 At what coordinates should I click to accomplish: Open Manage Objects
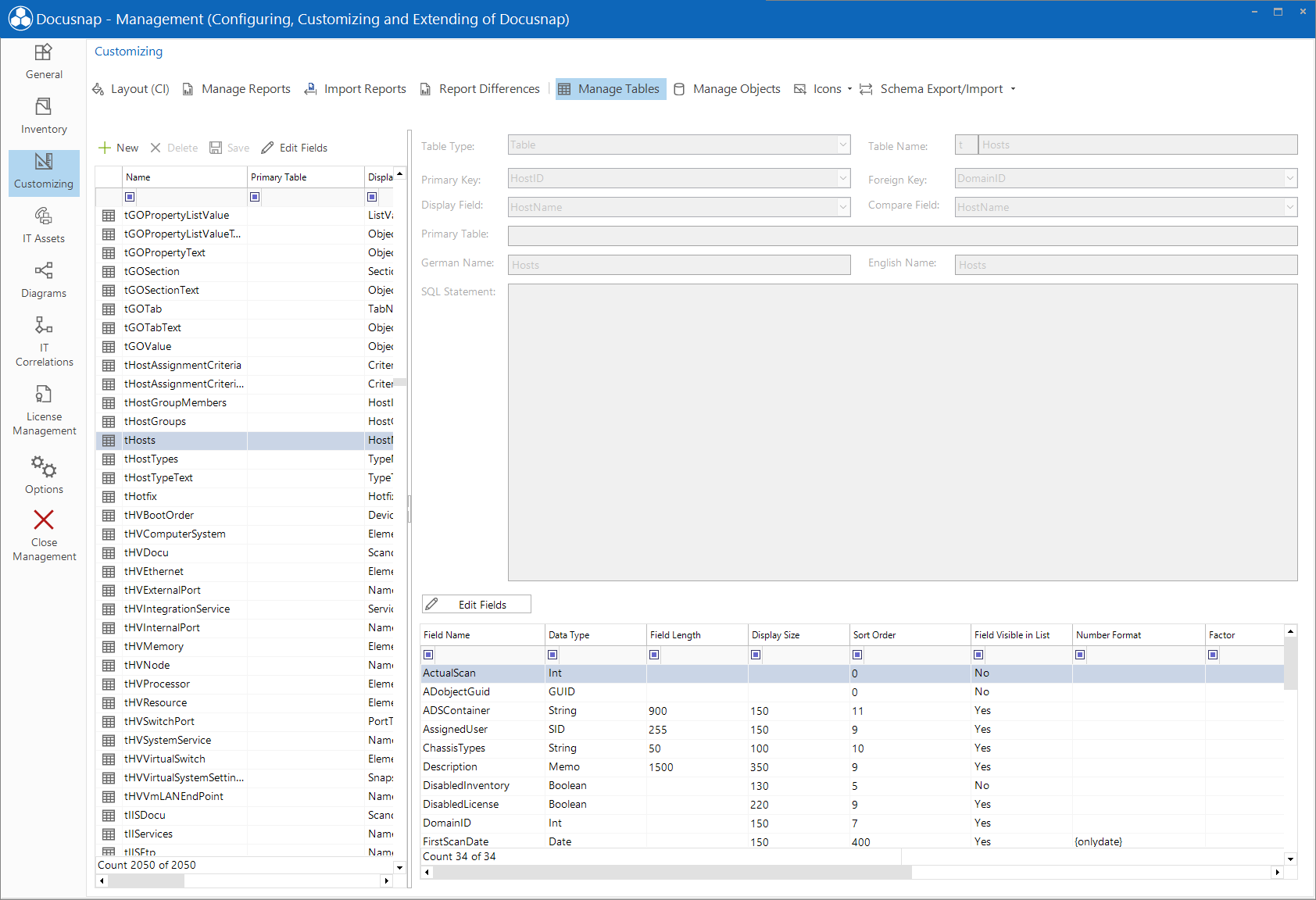click(x=727, y=89)
